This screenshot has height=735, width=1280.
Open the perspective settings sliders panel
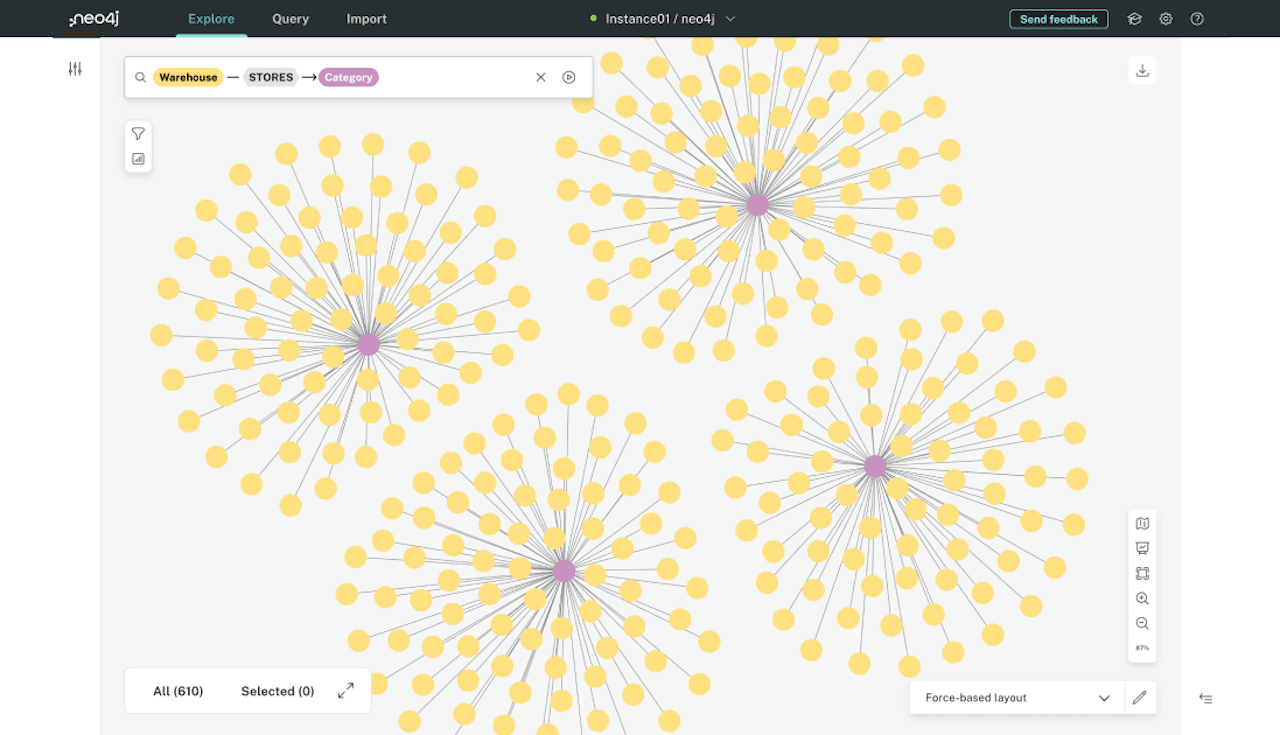75,69
